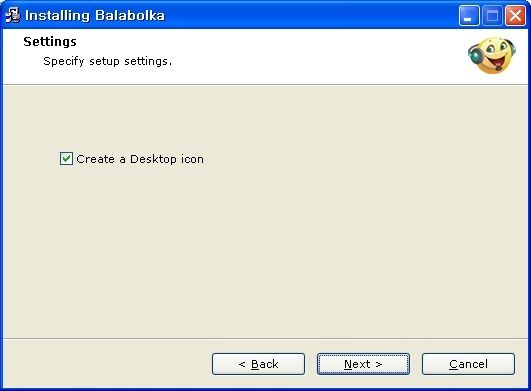Click the installer icon in the title bar

click(13, 15)
